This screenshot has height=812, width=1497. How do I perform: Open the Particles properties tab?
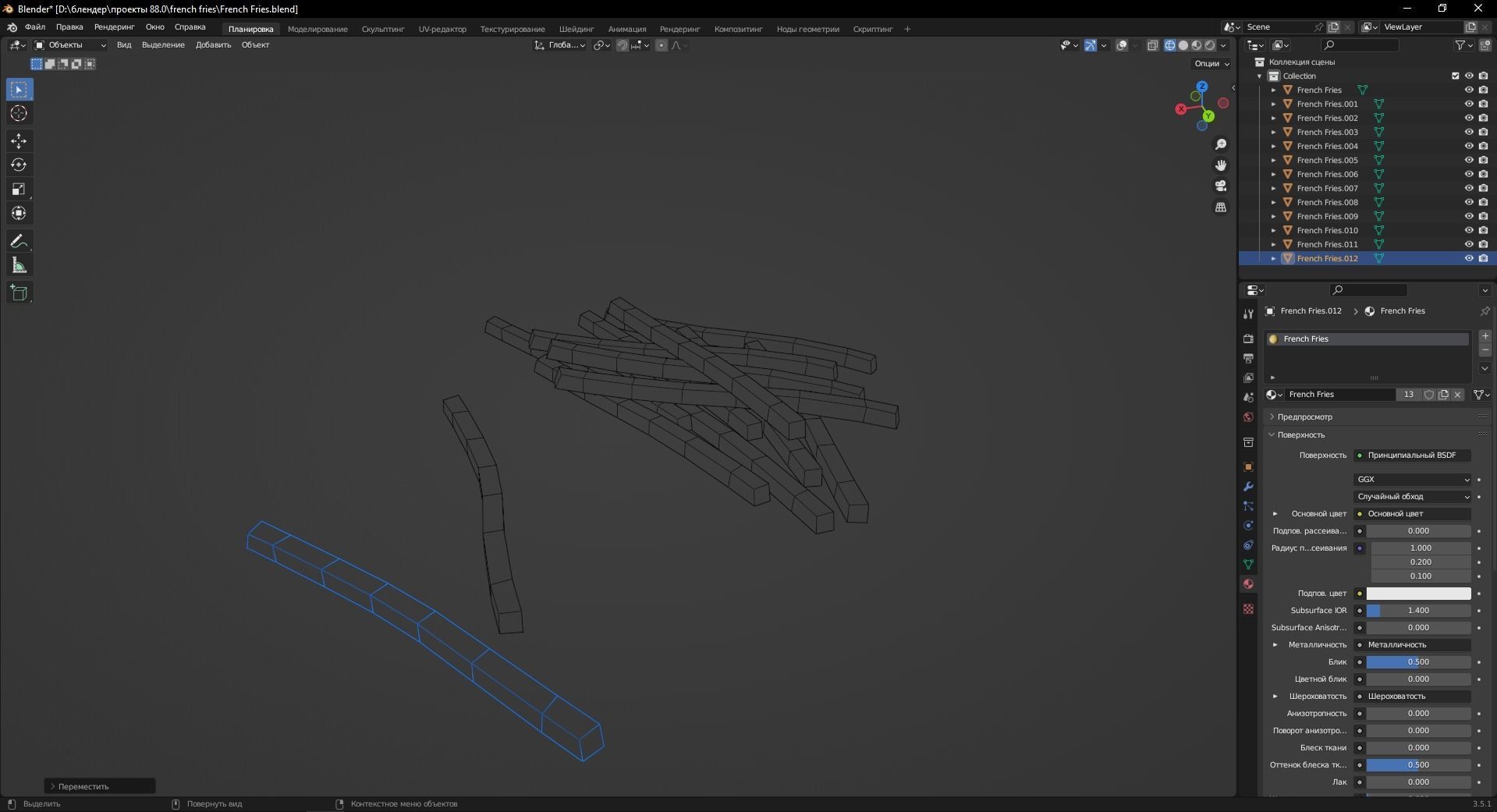[1248, 505]
